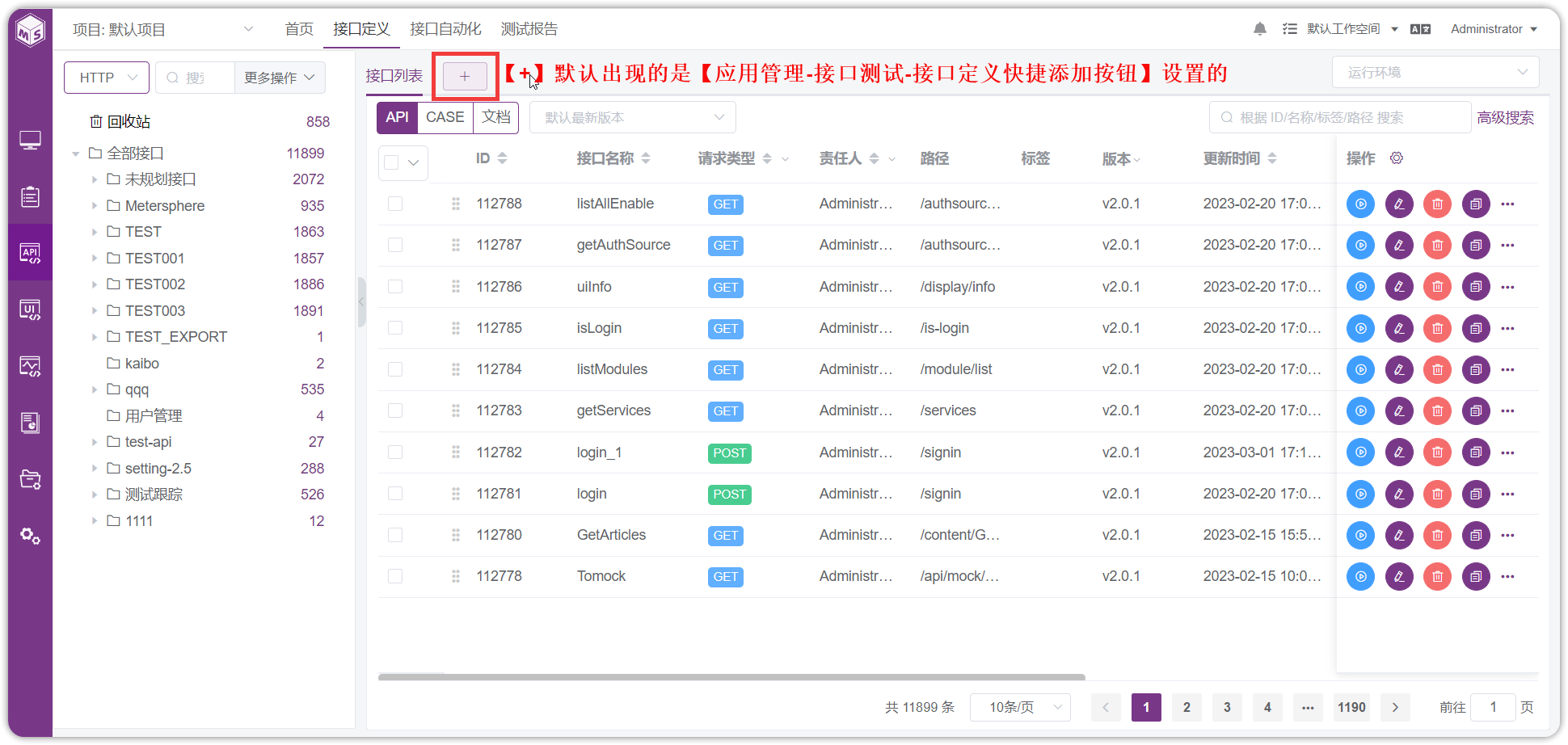
Task: Check the Tomock row checkbox
Action: [395, 576]
